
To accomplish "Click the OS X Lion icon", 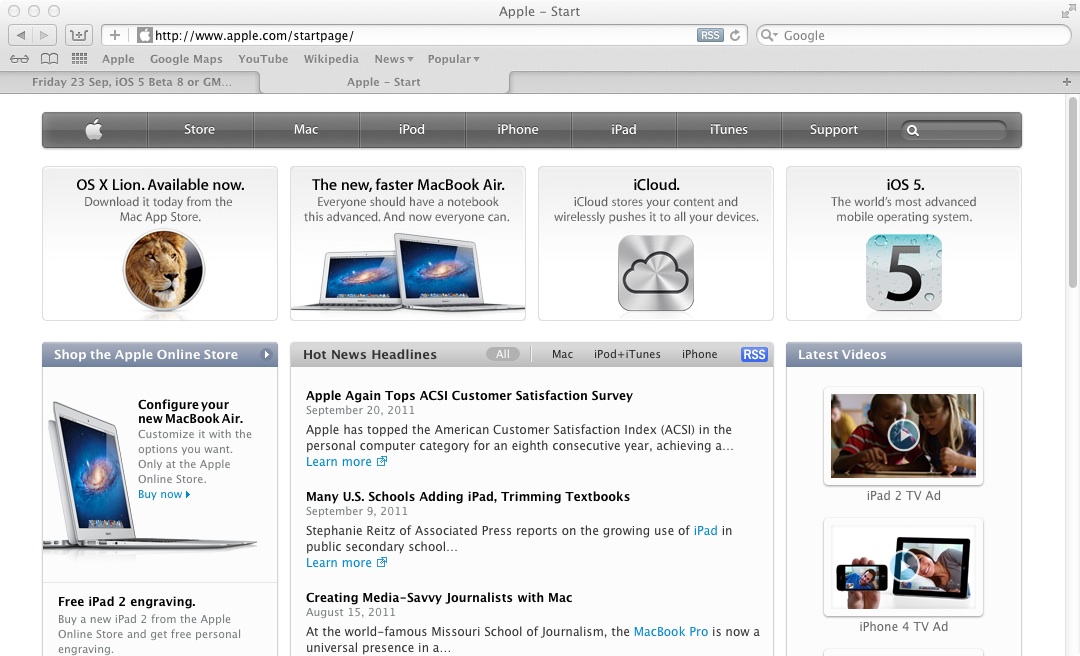I will click(163, 270).
